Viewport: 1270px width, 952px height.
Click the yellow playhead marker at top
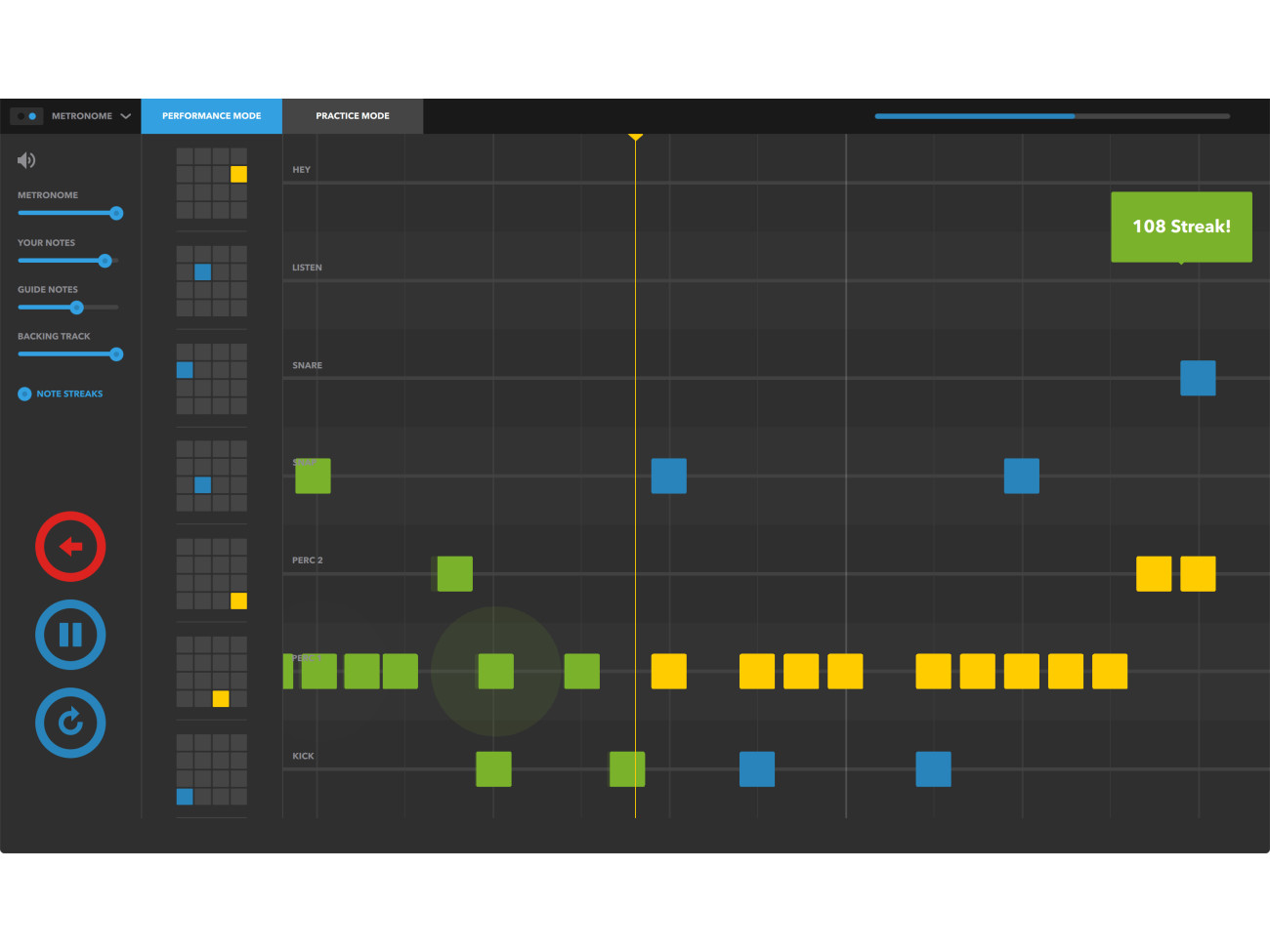635,137
